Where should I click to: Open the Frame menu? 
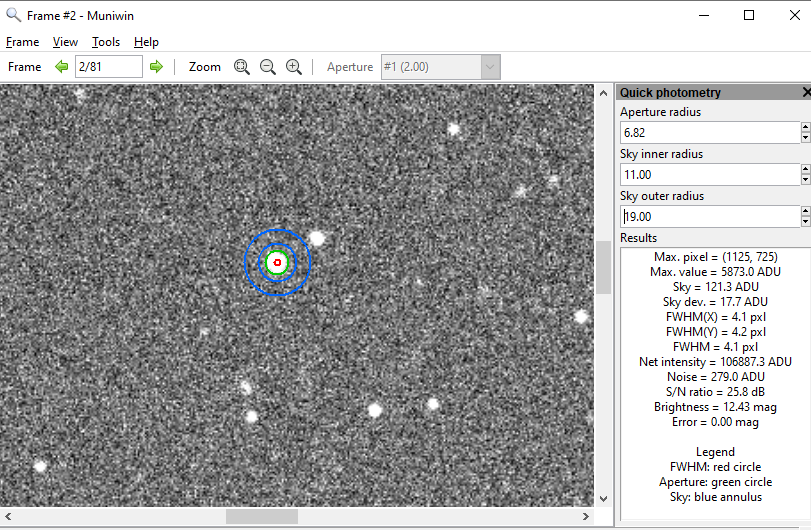tap(22, 42)
